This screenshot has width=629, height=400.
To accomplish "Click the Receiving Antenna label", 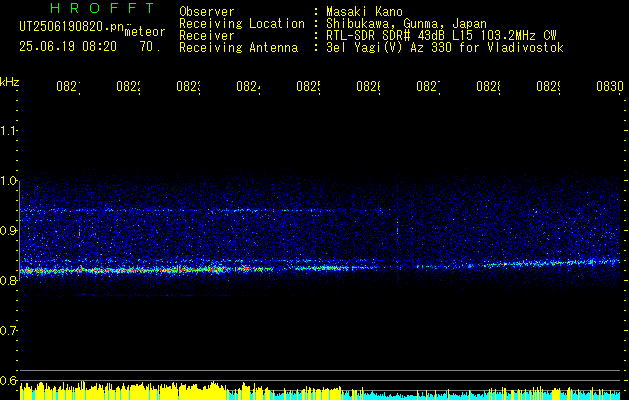I will [238, 48].
